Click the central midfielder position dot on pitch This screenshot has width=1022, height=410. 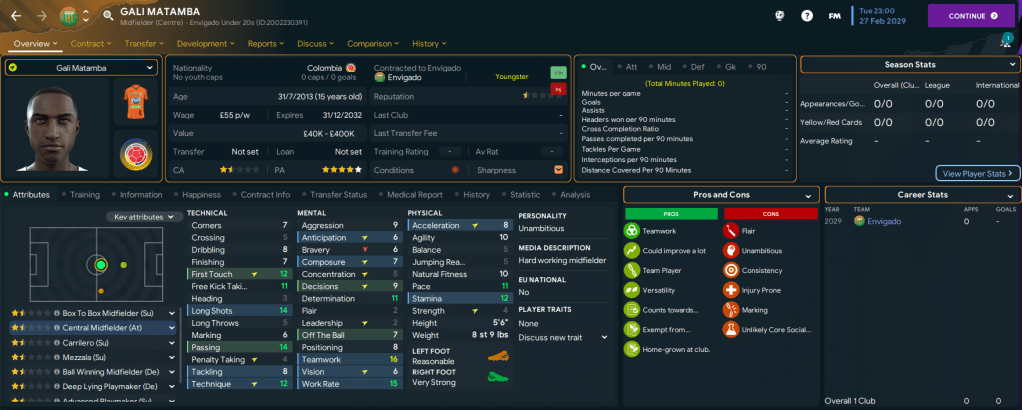[100, 265]
